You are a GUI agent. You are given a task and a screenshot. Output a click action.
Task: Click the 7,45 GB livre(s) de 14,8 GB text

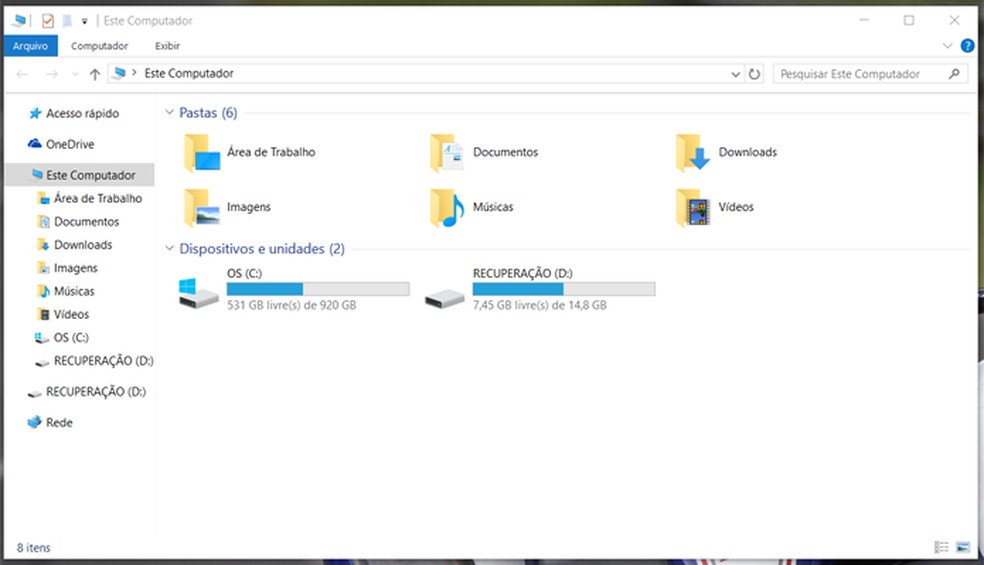point(540,305)
